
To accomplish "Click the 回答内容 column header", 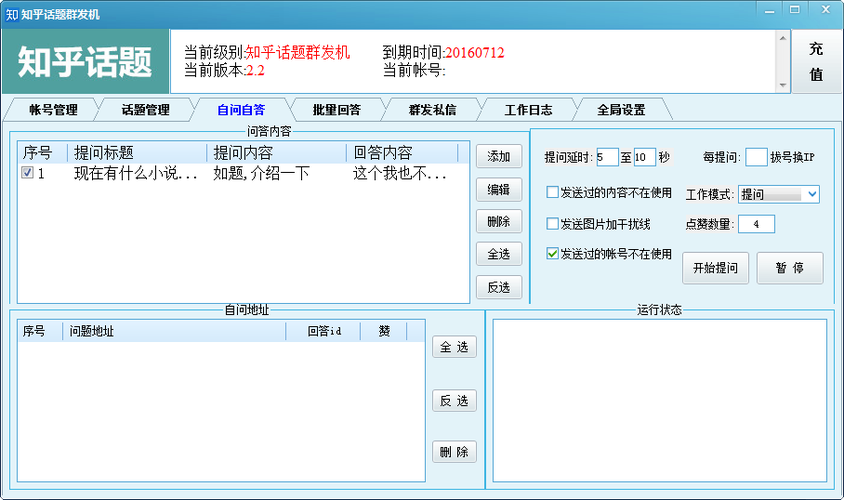I will tap(402, 153).
